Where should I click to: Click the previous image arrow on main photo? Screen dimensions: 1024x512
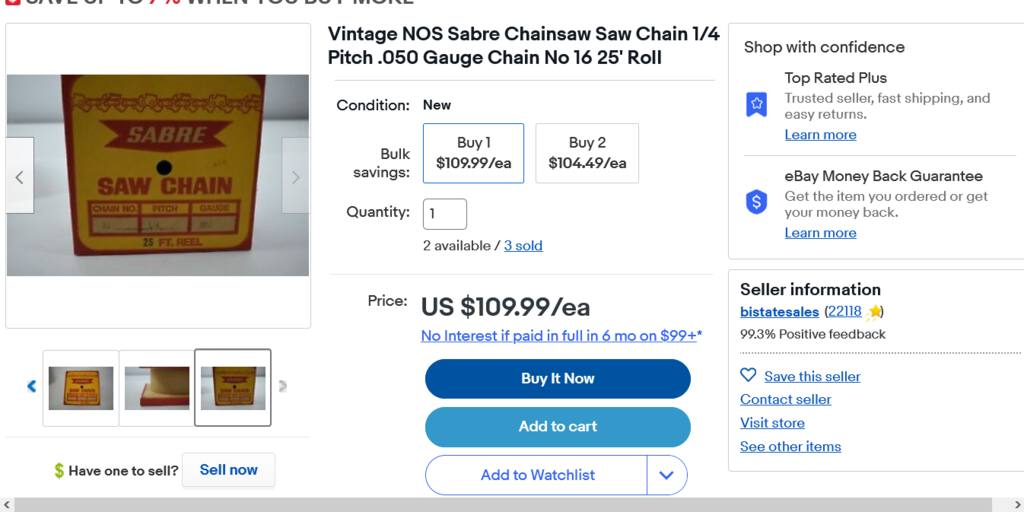pos(19,177)
